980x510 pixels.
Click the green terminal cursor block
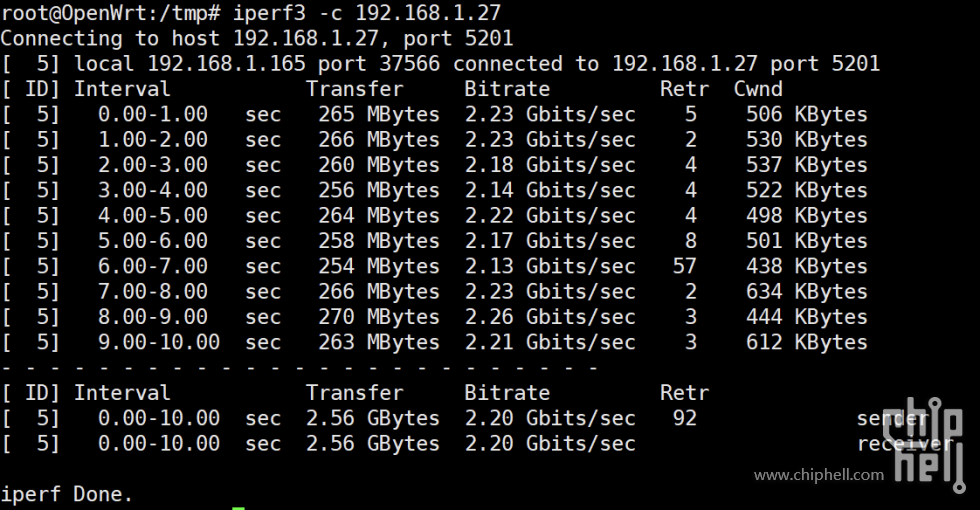point(238,508)
